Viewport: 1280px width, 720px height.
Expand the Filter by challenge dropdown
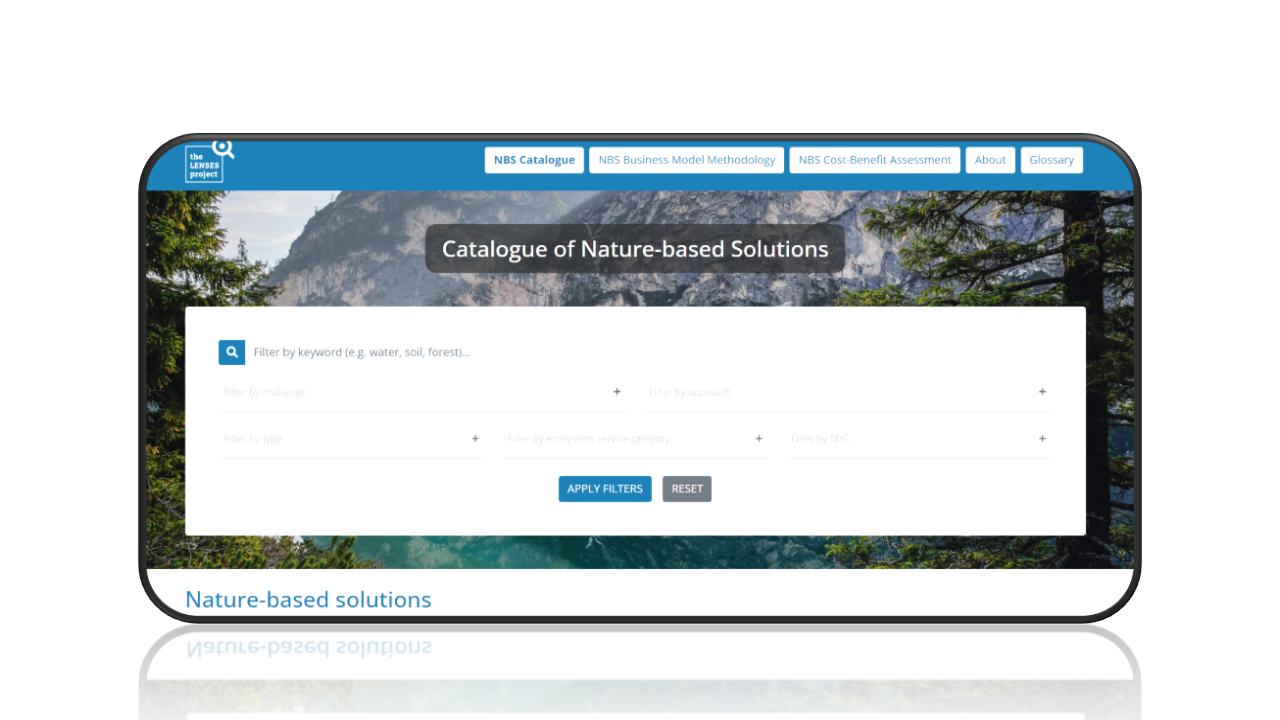(x=423, y=392)
